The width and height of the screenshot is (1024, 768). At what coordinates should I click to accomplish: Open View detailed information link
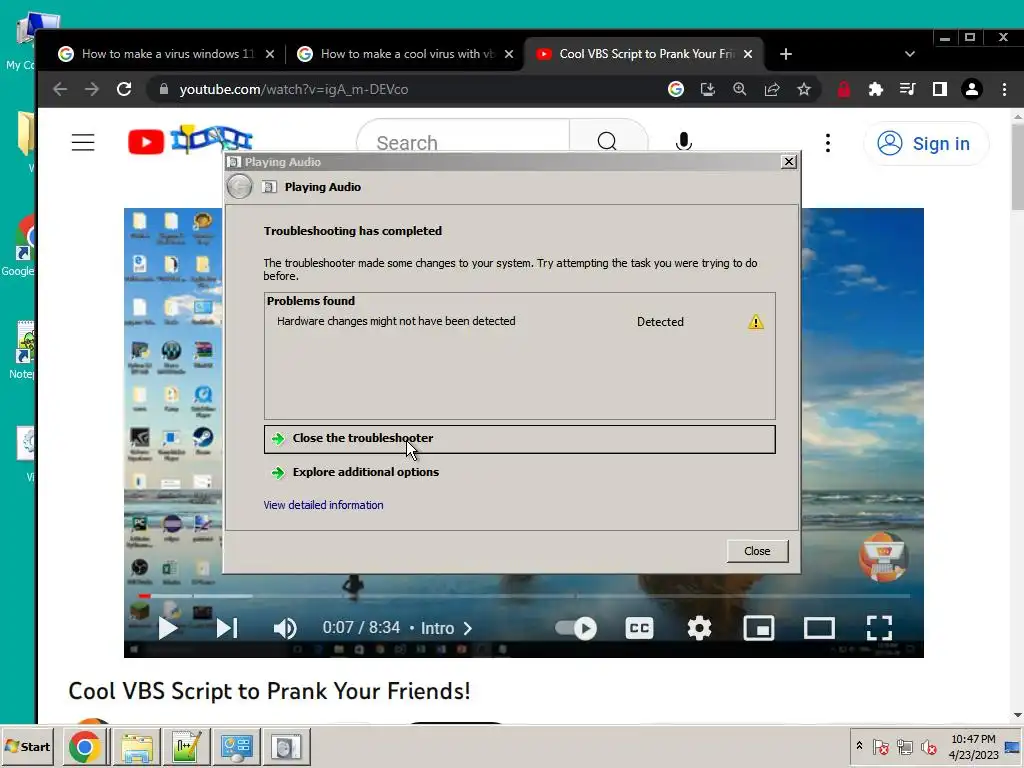(x=323, y=505)
